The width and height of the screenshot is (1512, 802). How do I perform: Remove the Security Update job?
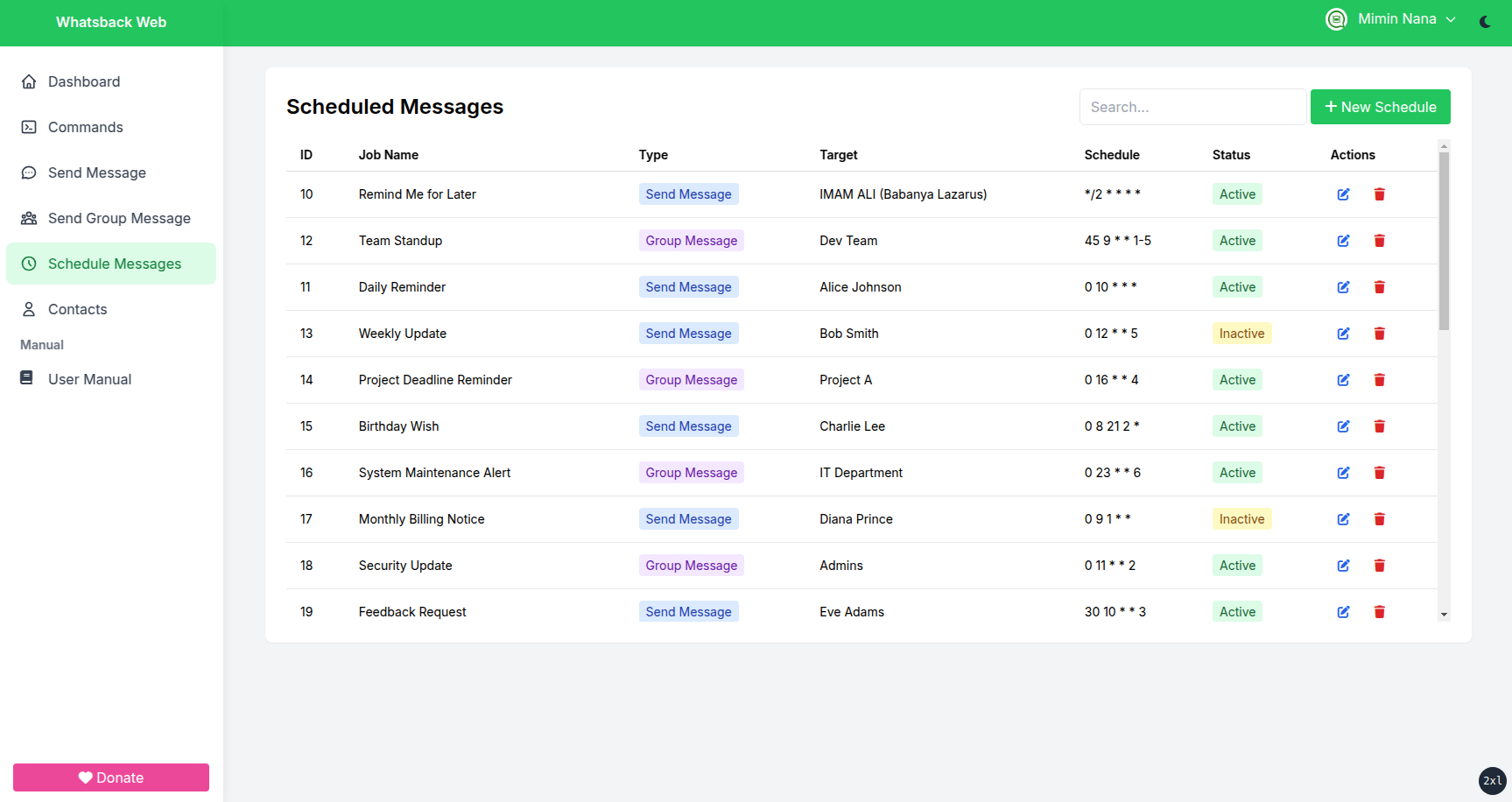click(x=1379, y=566)
